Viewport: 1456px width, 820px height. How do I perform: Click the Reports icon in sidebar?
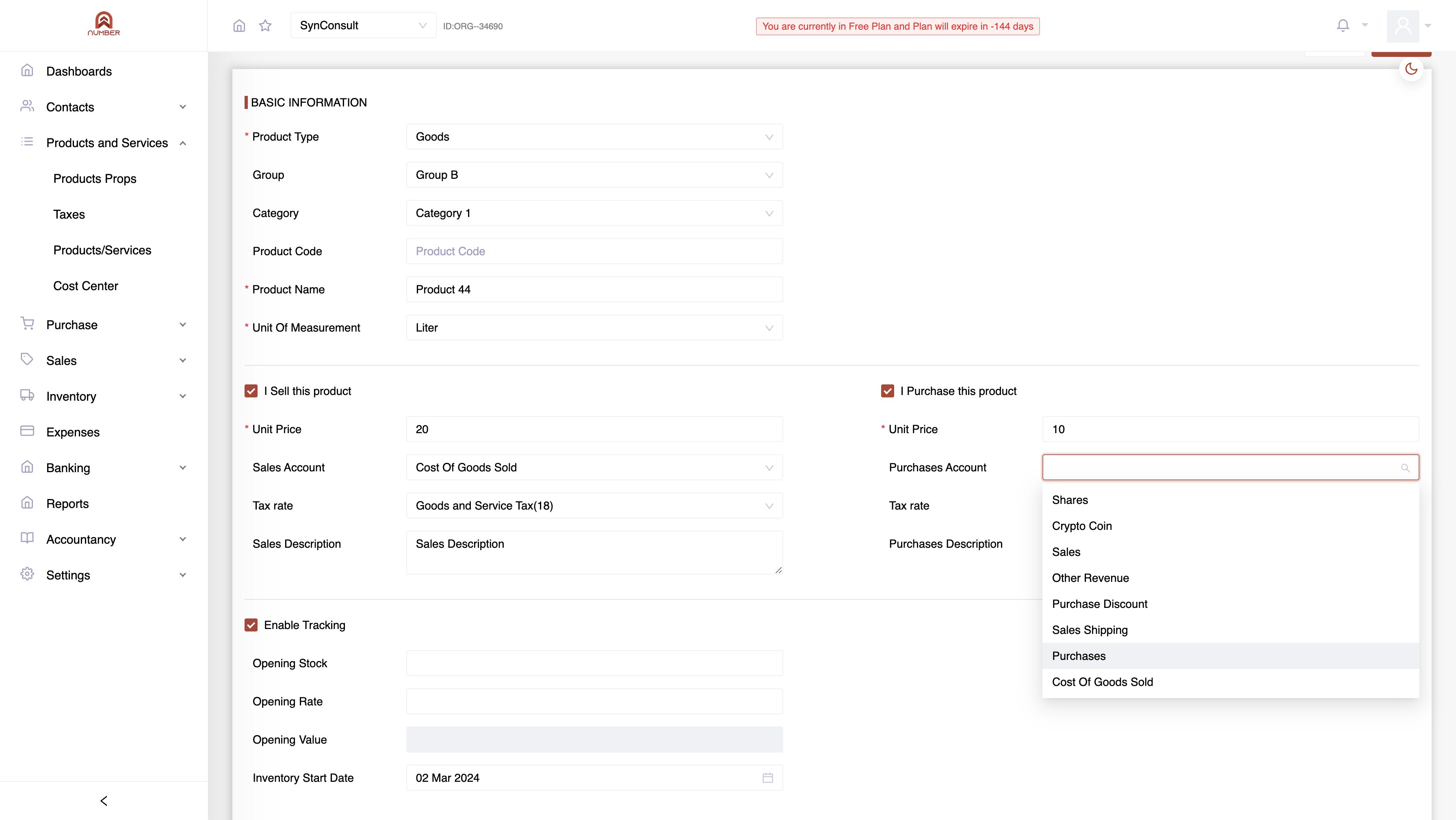(x=27, y=503)
